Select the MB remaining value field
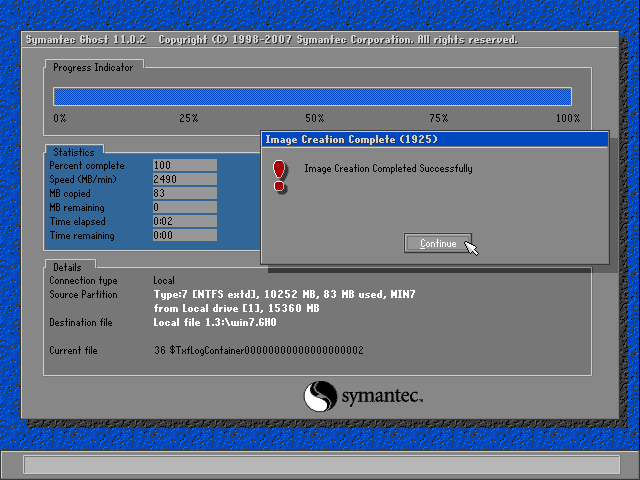Viewport: 640px width, 480px height. (x=184, y=207)
